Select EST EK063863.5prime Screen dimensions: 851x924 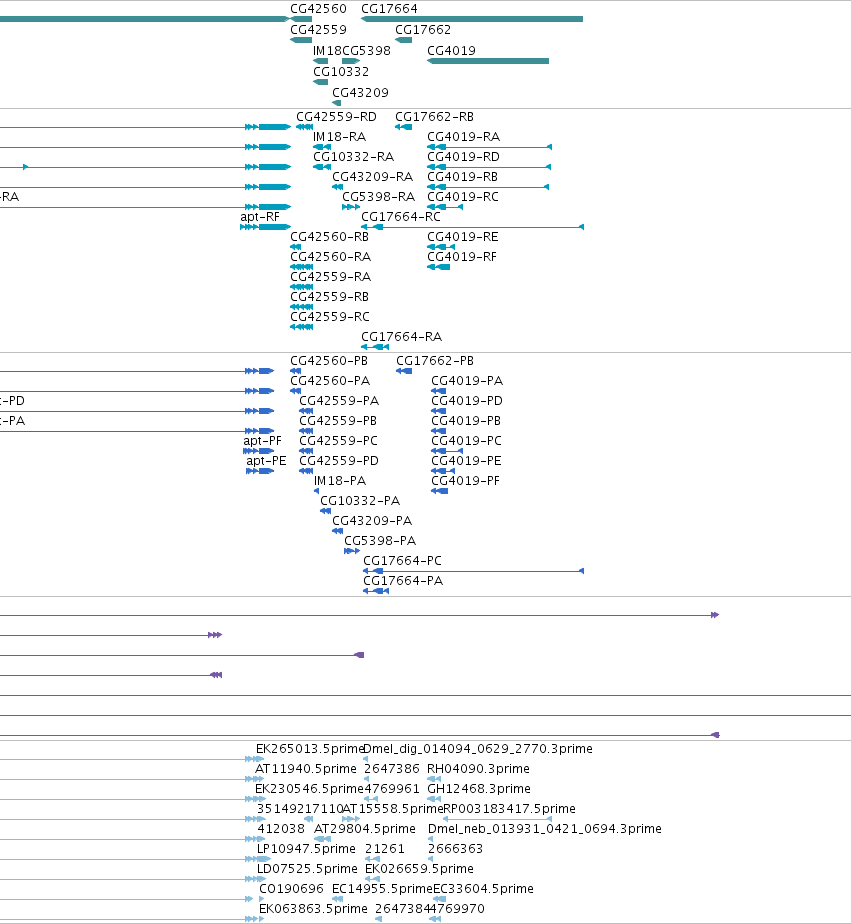click(x=313, y=910)
